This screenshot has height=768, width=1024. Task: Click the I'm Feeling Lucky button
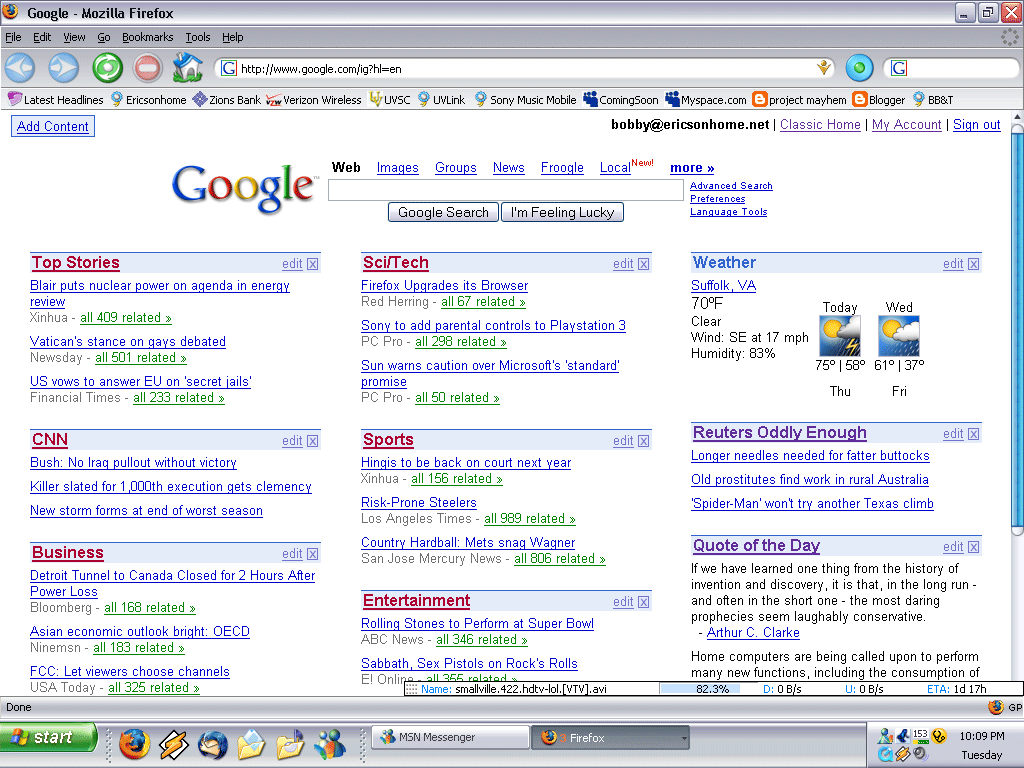coord(562,212)
